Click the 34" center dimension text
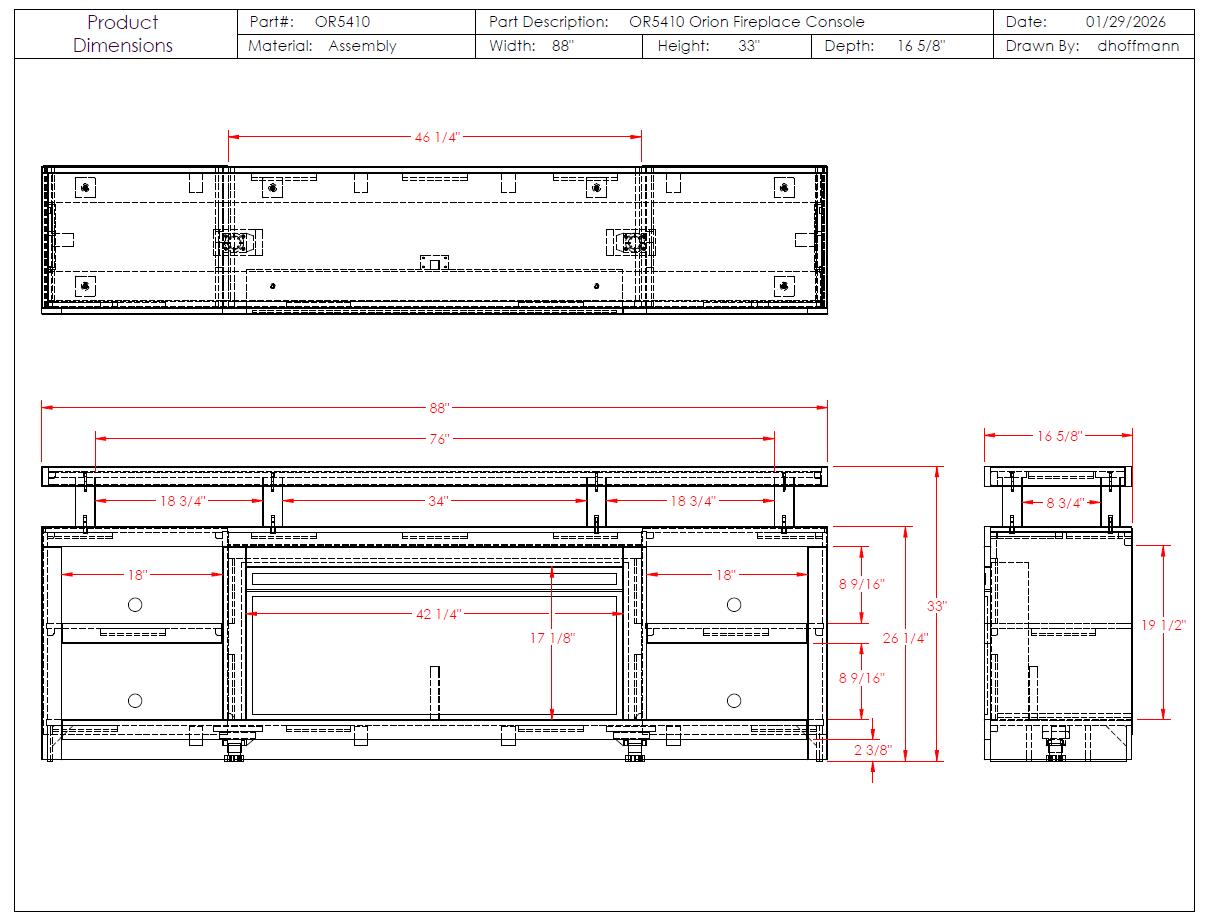Image resolution: width=1208 pixels, height=919 pixels. click(436, 501)
